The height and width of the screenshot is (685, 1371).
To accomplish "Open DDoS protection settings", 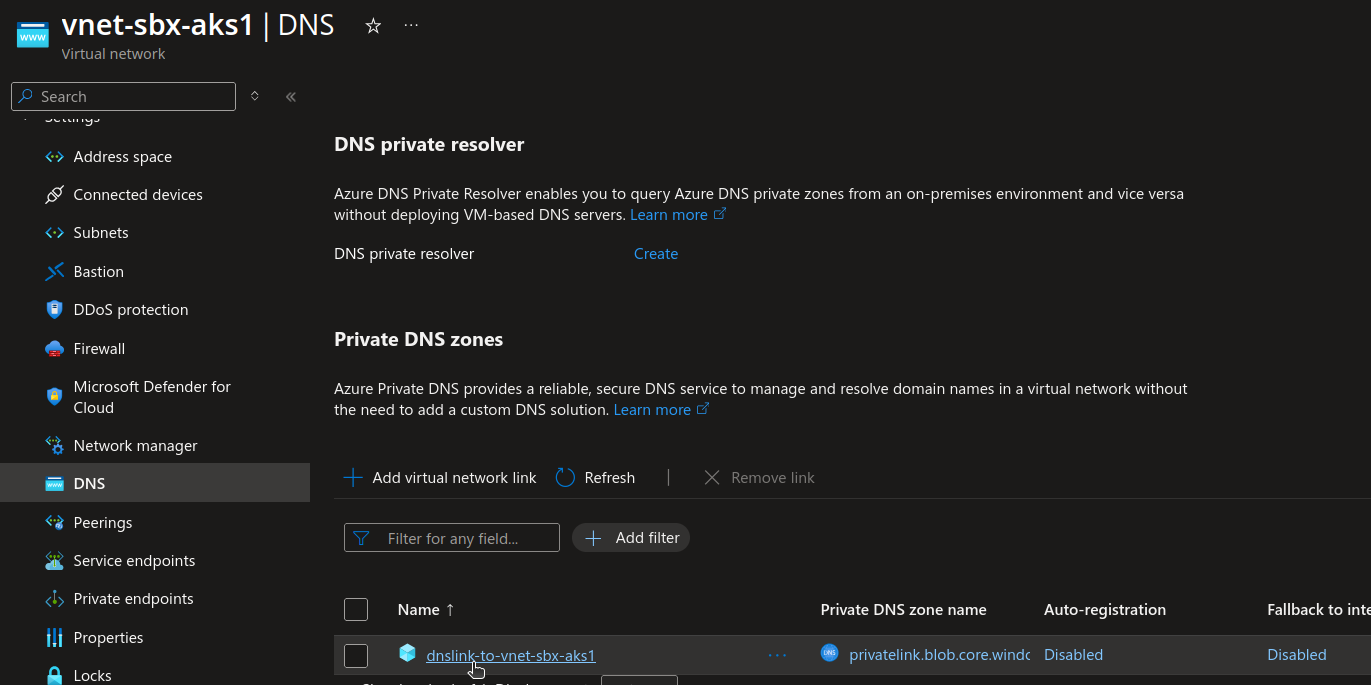I will [131, 310].
